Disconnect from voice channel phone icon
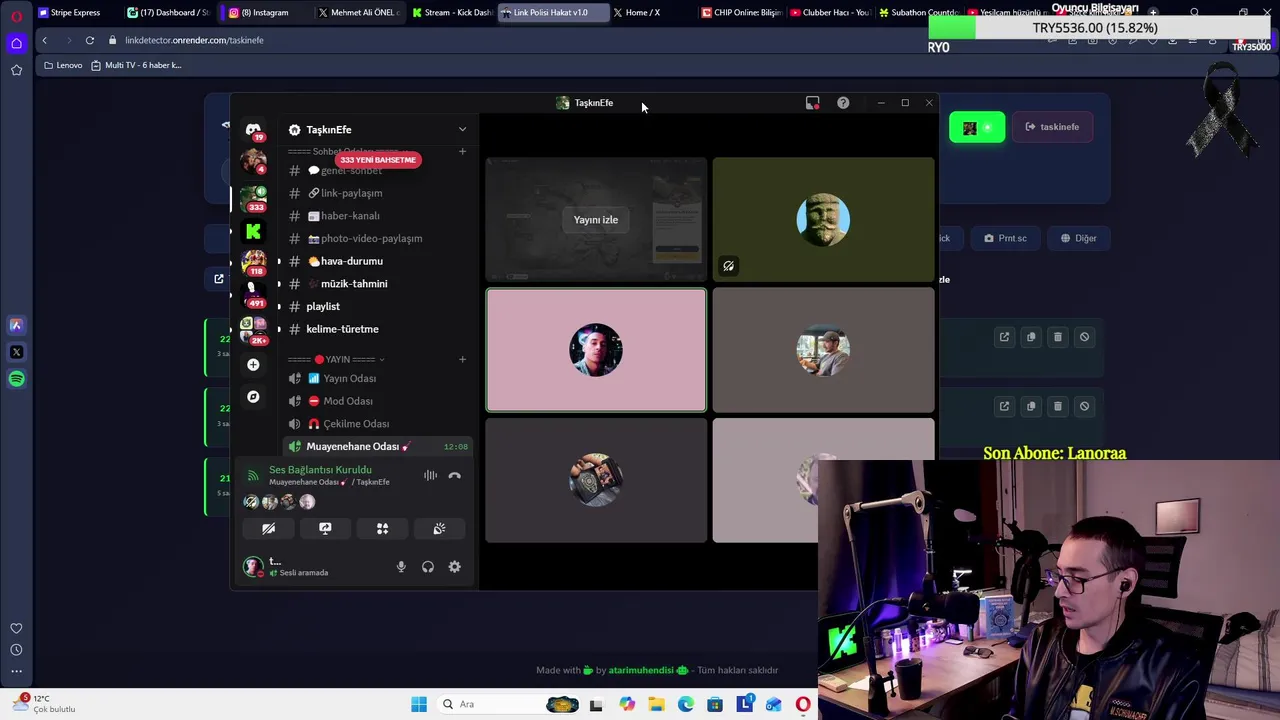Viewport: 1280px width, 720px height. (x=455, y=476)
